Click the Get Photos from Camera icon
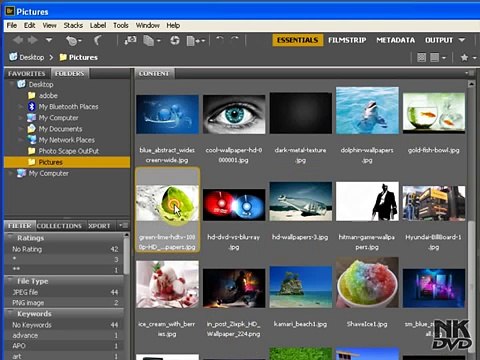 pyautogui.click(x=130, y=40)
